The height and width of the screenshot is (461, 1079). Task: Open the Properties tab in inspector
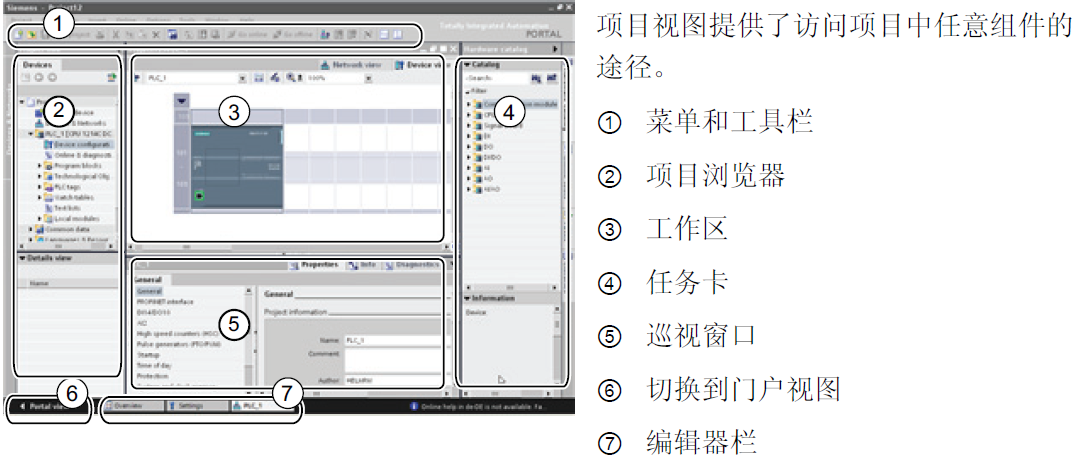(314, 265)
